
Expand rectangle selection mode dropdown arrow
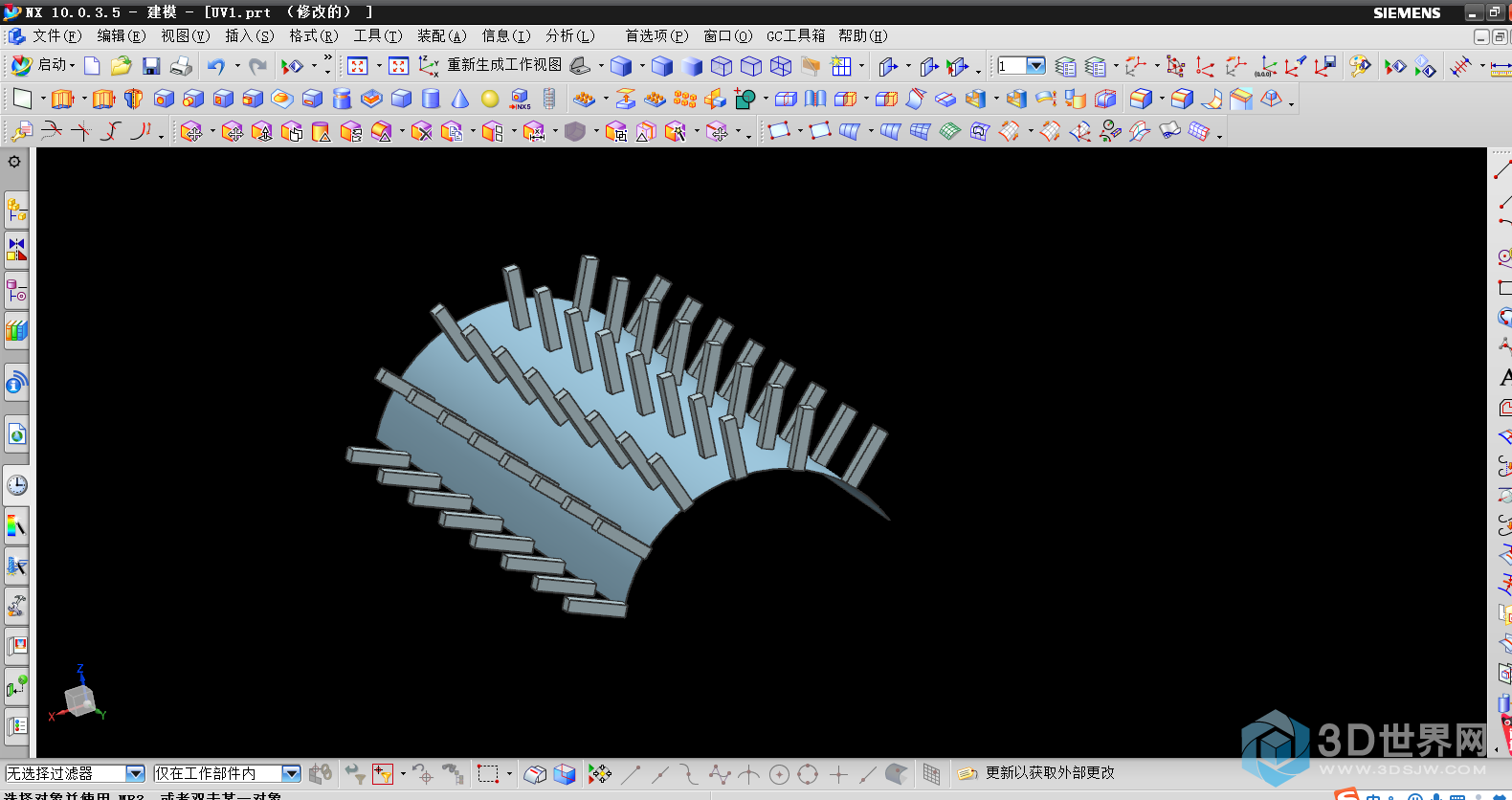pos(509,773)
